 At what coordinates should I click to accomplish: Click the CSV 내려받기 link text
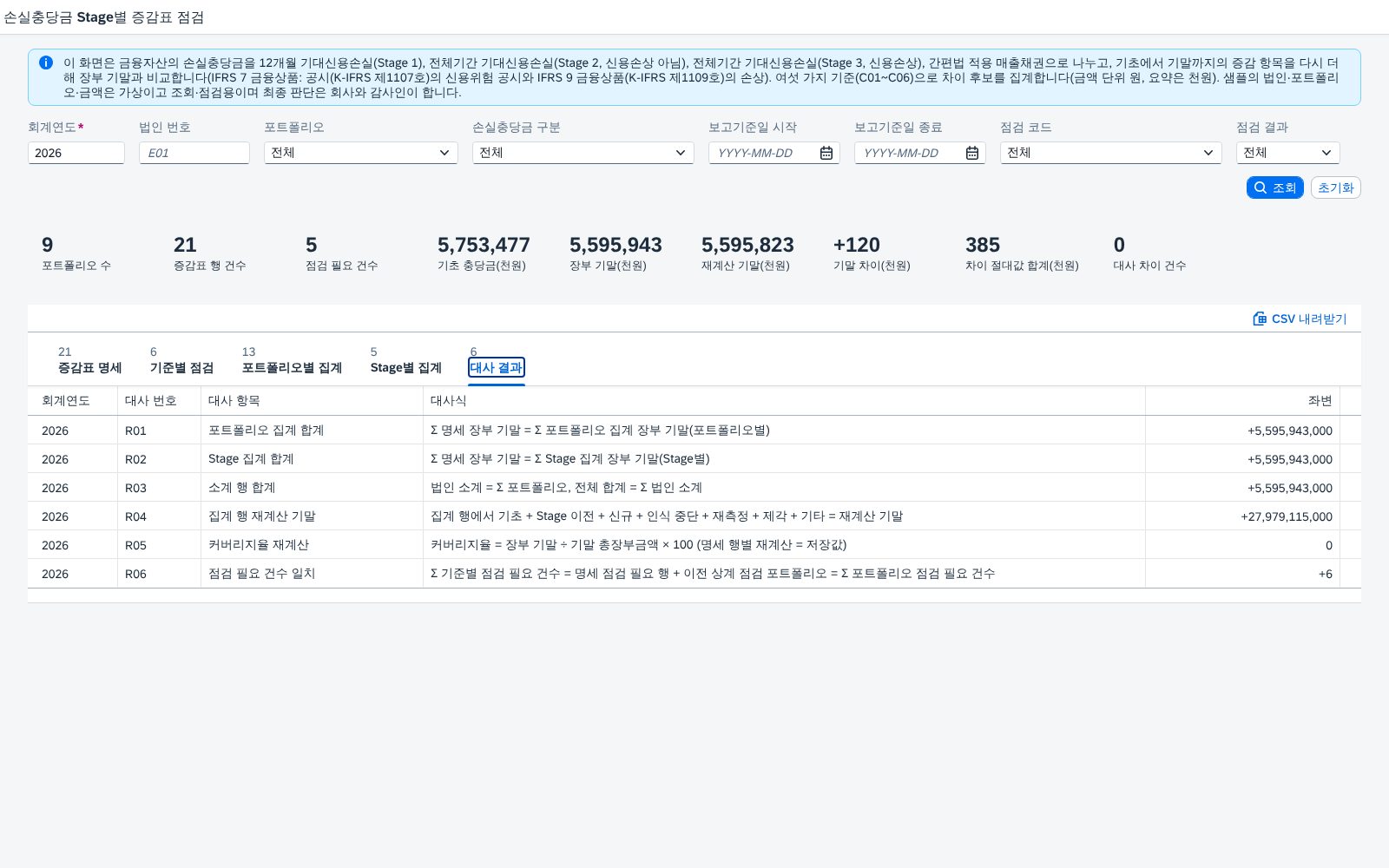[1309, 319]
